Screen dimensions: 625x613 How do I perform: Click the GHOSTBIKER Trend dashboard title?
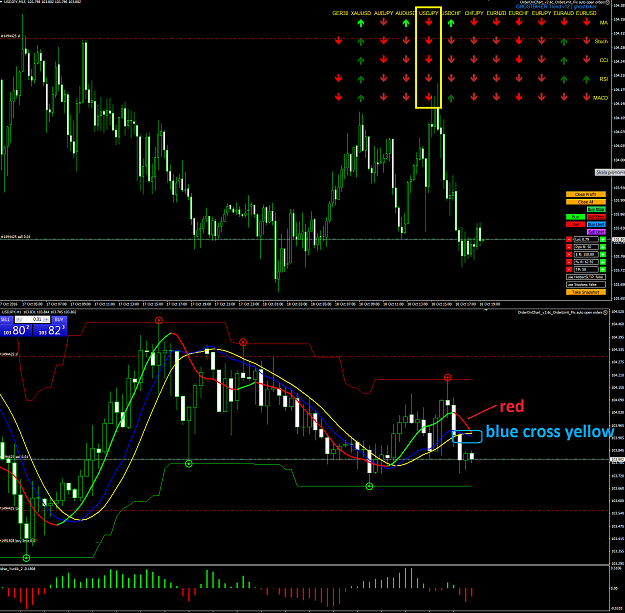click(x=556, y=7)
